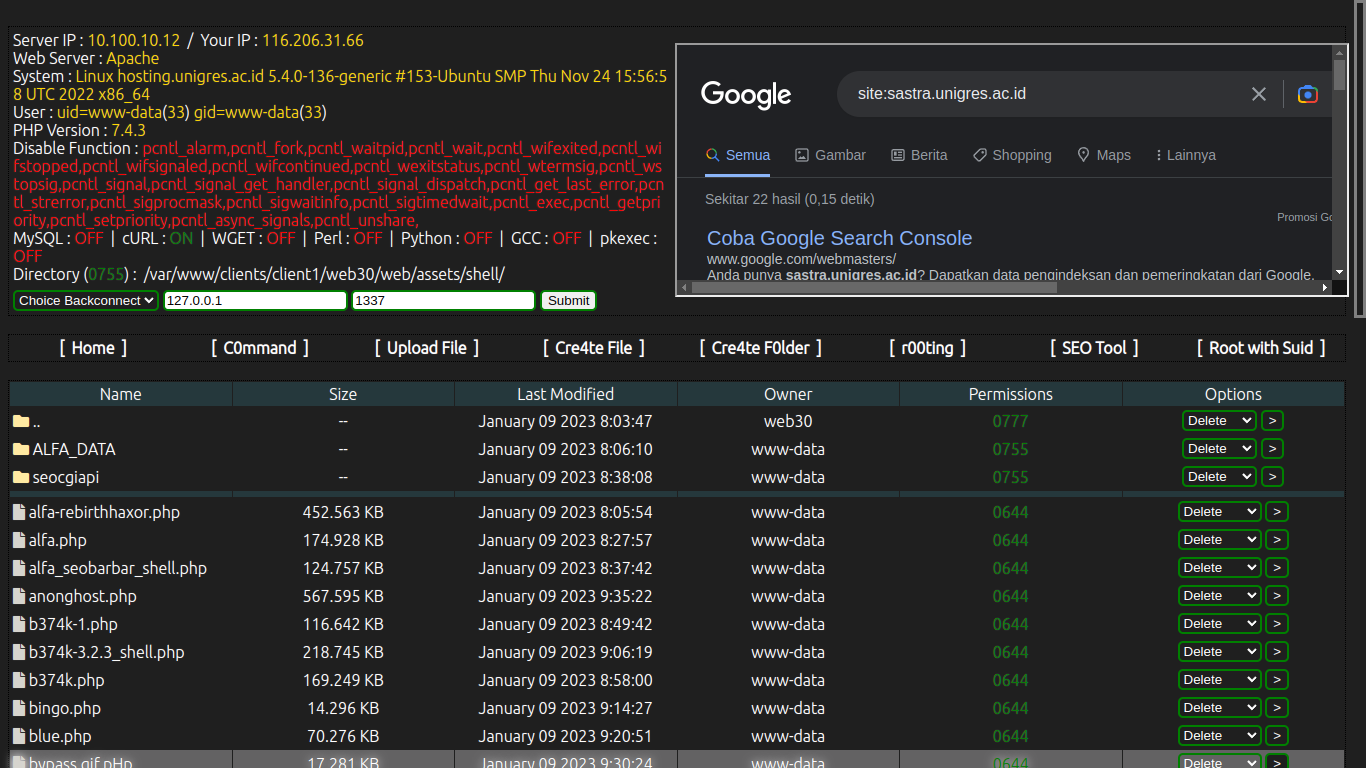1366x768 pixels.
Task: Click the folder icon beside ALFA_DATA
Action: pyautogui.click(x=21, y=449)
